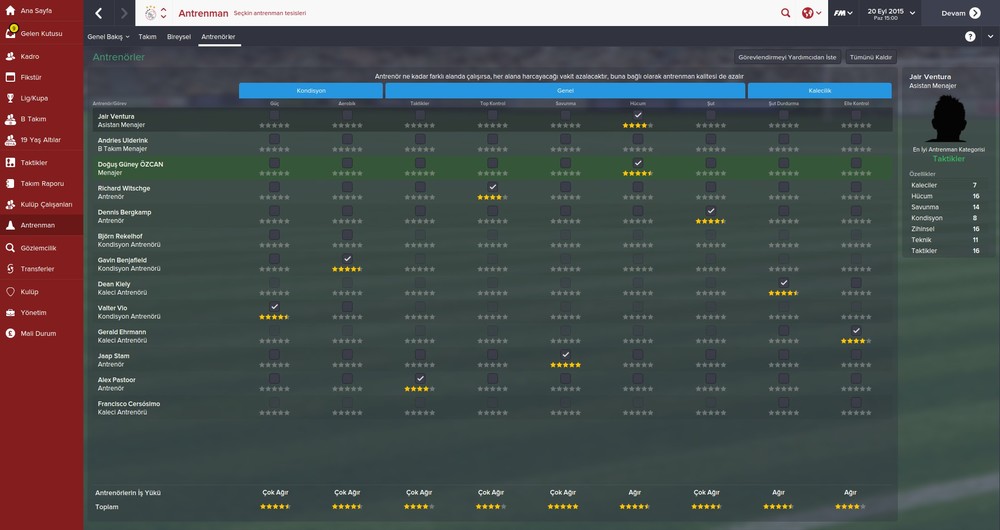Uncheck Dennis Bergkamp's Şut checkbox
Screen dimensions: 1000x530
(x=710, y=211)
